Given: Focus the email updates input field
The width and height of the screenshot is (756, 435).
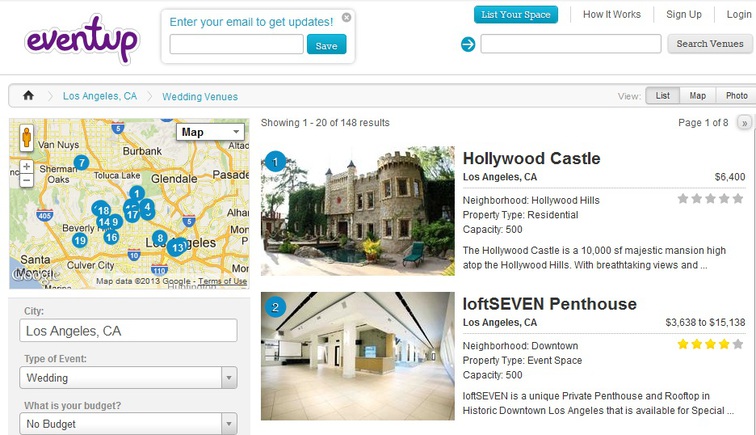Looking at the screenshot, I should pos(236,44).
